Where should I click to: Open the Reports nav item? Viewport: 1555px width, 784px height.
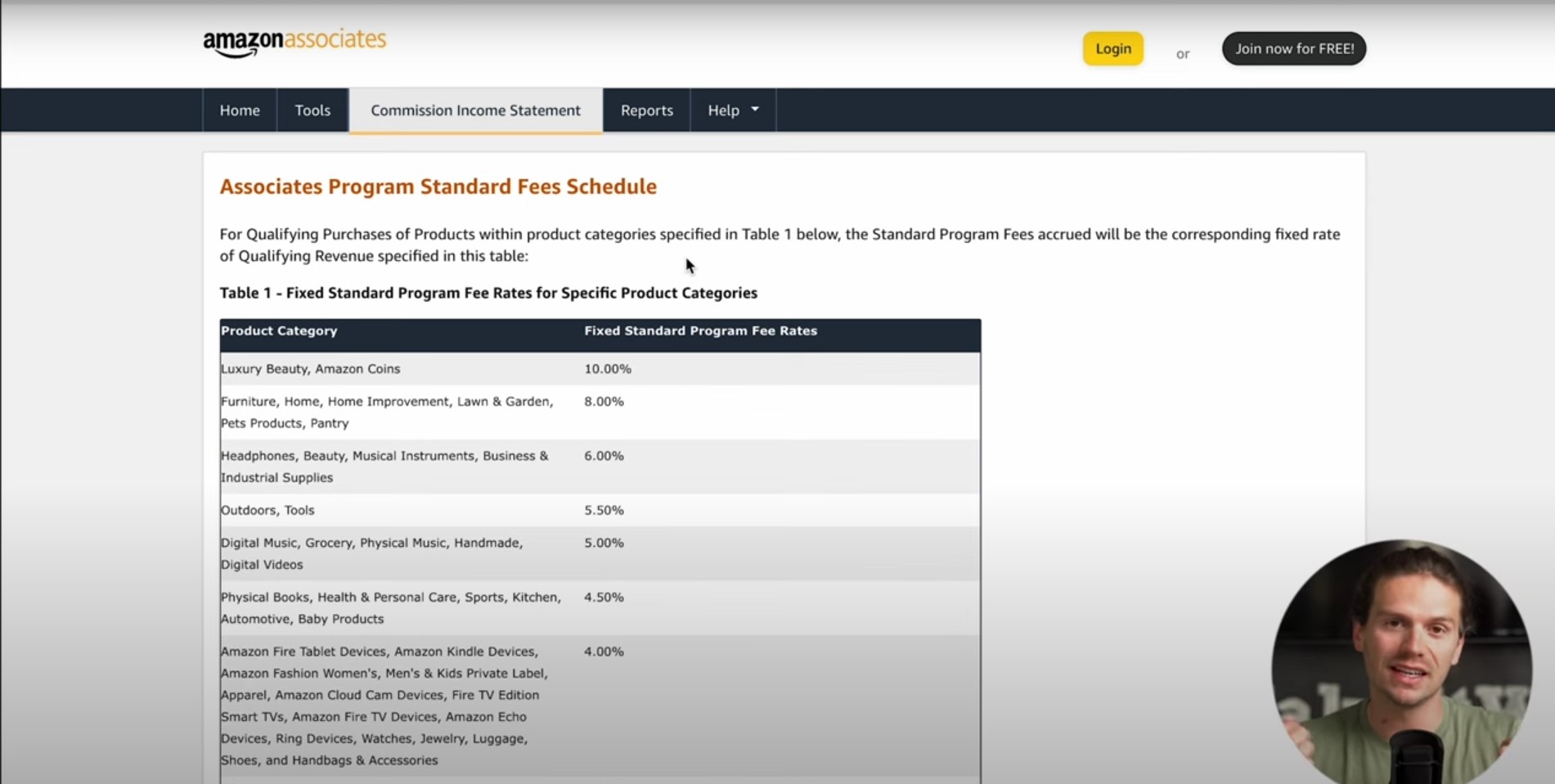[x=647, y=110]
